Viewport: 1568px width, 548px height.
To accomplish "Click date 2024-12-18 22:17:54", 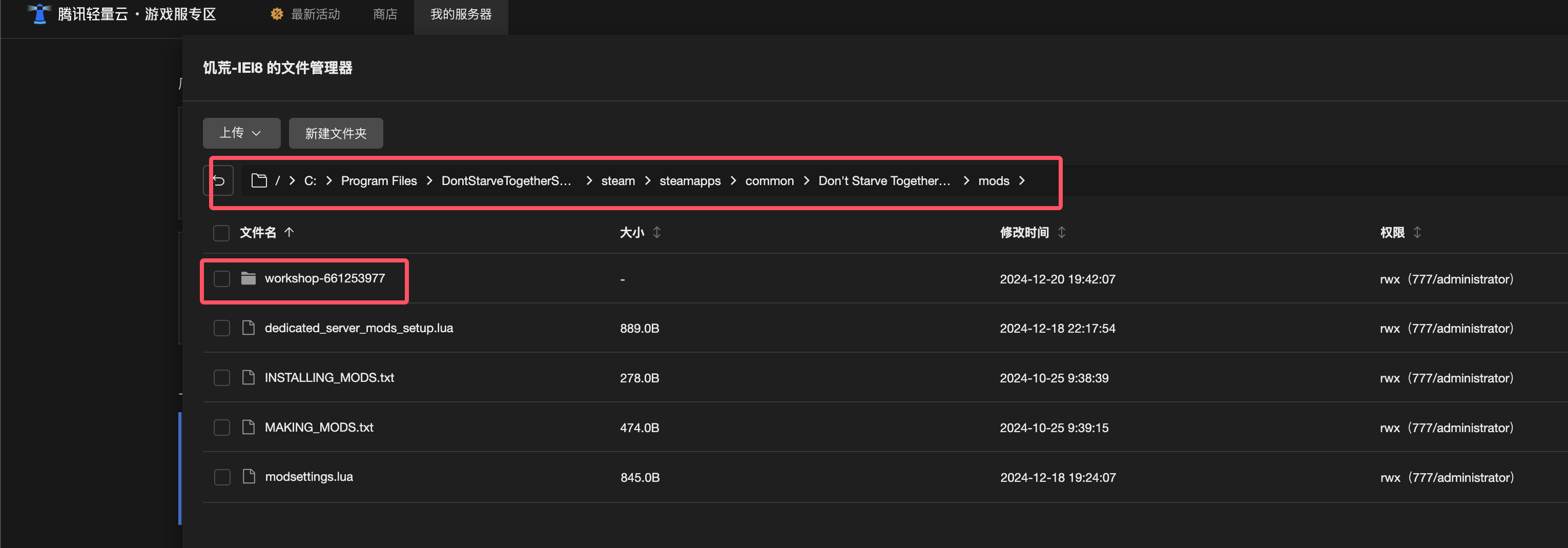I will click(x=1057, y=328).
